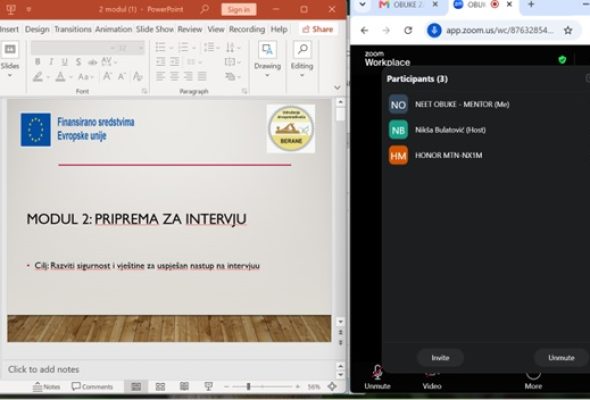
Task: Decrease list indent level
Action: [x=161, y=62]
